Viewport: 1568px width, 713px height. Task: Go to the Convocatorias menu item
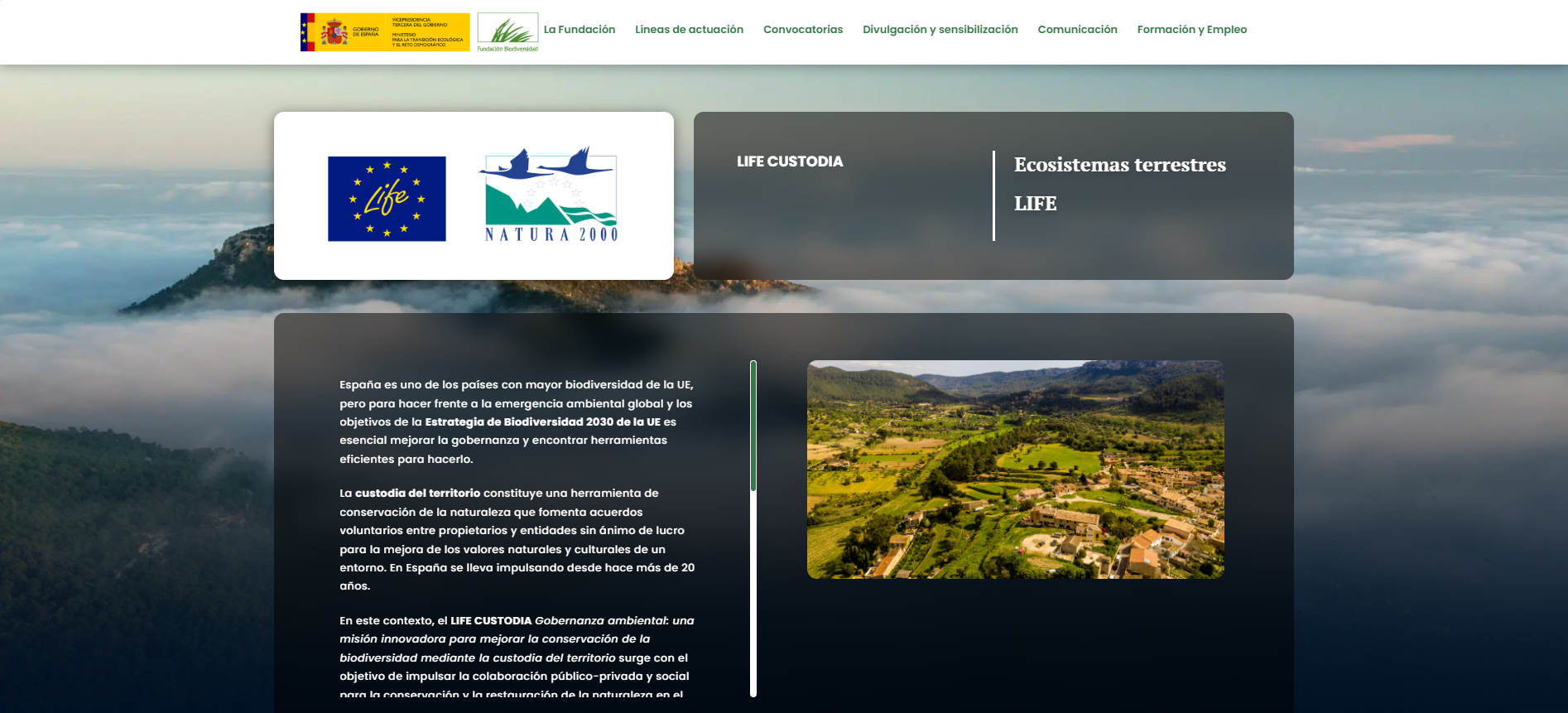802,30
